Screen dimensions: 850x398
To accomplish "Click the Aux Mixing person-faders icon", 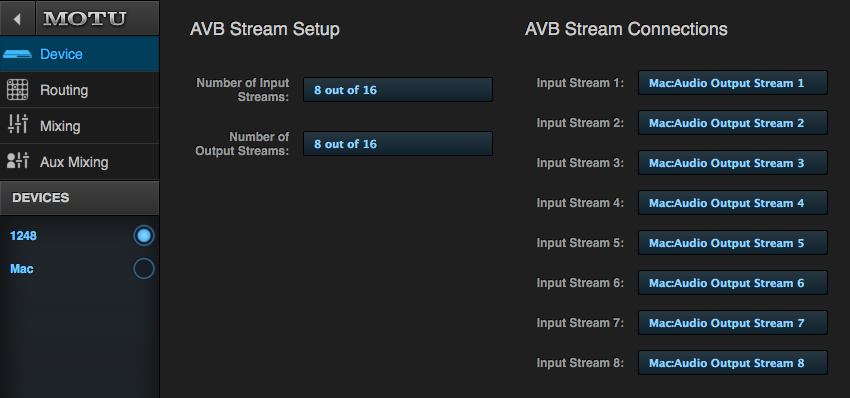I will [17, 161].
